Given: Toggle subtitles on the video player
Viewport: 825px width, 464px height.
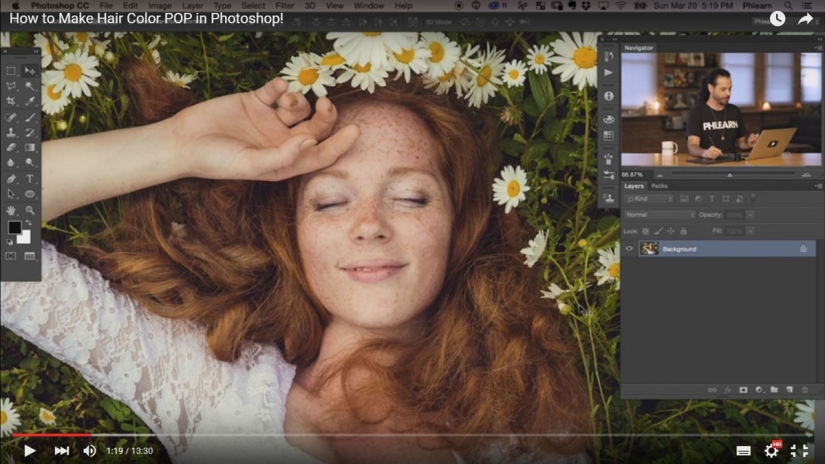Looking at the screenshot, I should [743, 451].
